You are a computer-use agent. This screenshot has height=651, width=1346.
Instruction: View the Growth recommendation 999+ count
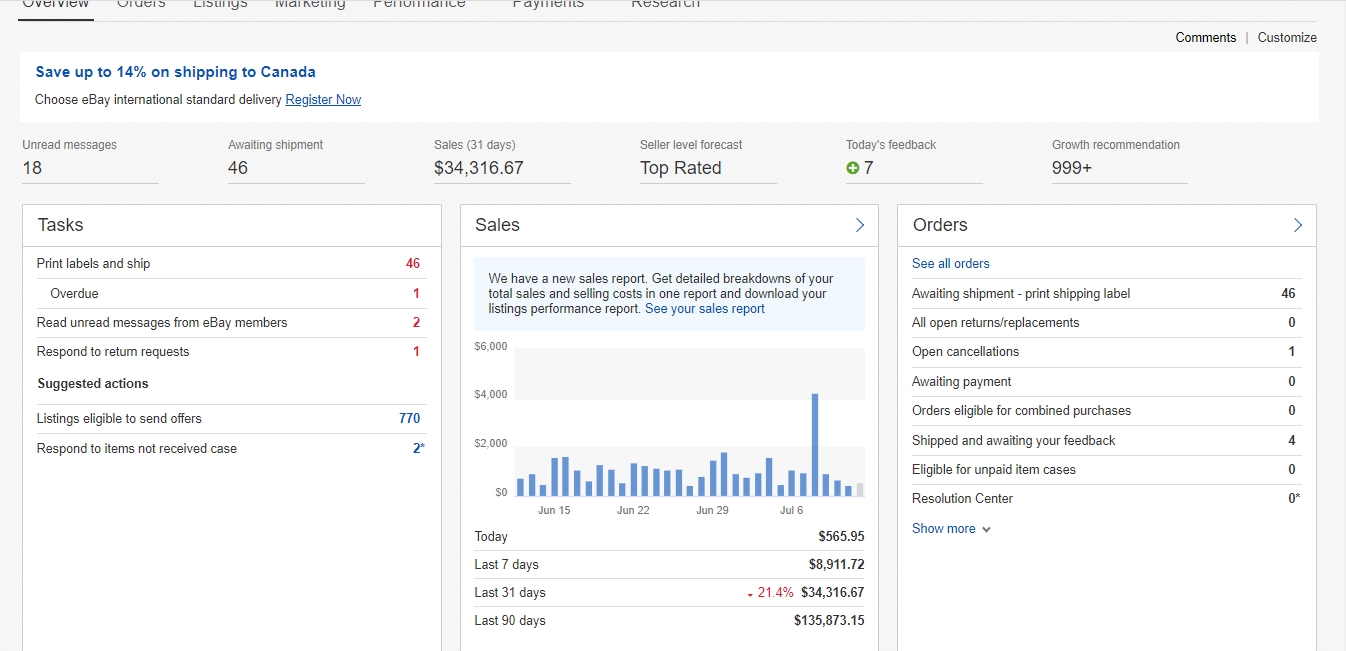(x=1071, y=168)
